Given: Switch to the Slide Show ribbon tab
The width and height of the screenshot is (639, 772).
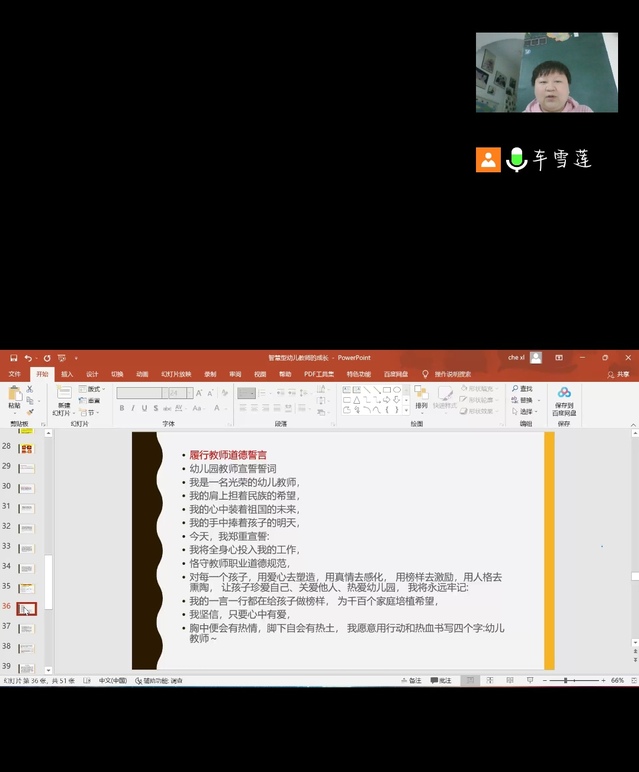Looking at the screenshot, I should [x=176, y=374].
